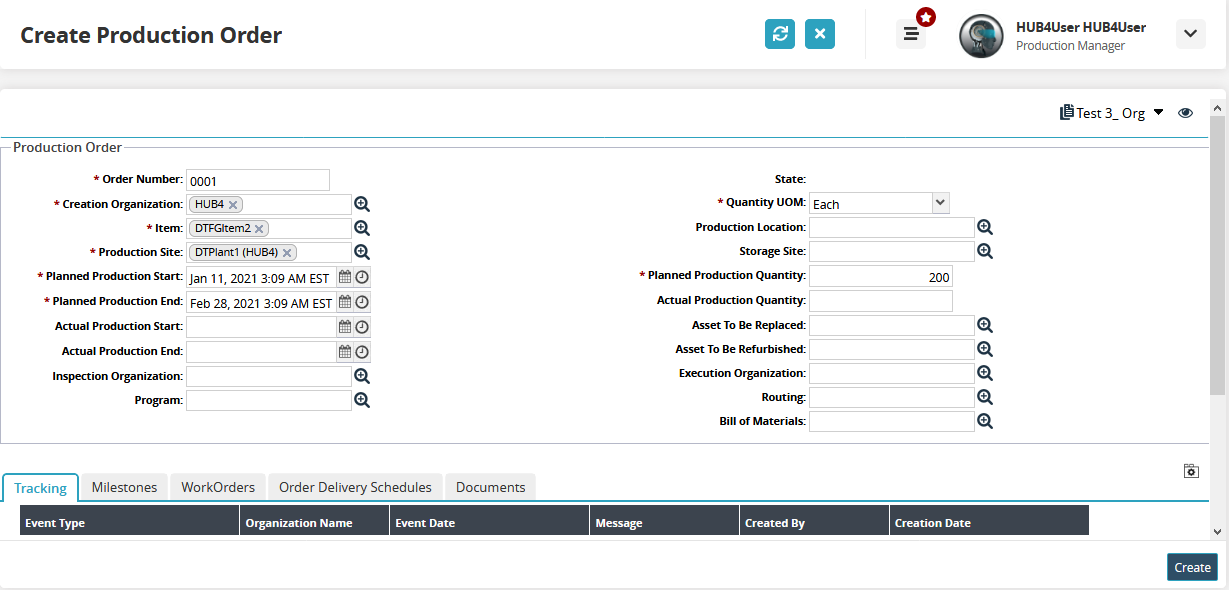1229x590 pixels.
Task: Search lookup for Bill of Materials
Action: (985, 422)
